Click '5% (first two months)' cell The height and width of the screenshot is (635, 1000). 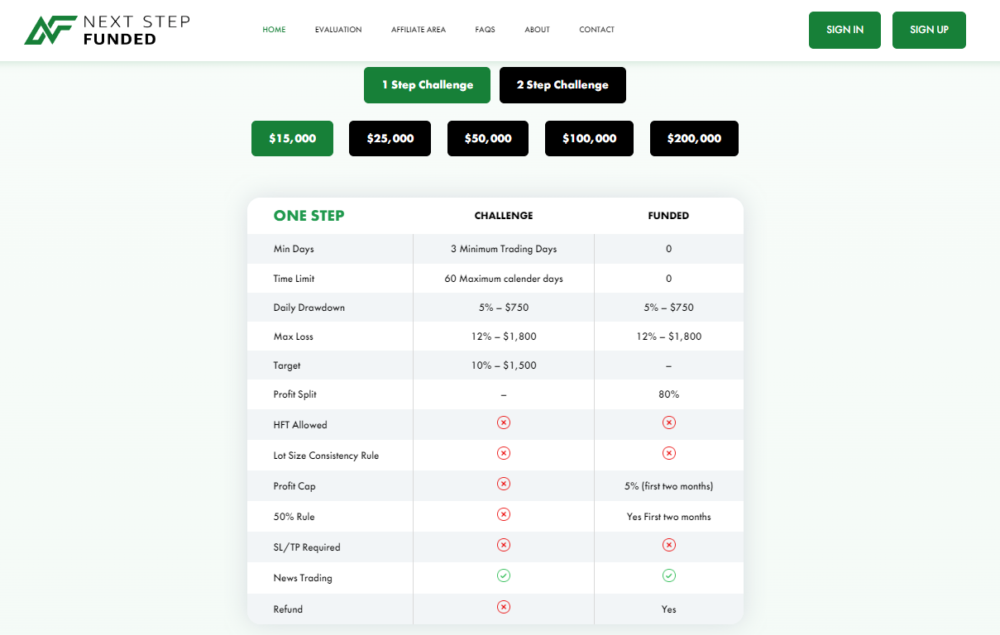(x=668, y=486)
